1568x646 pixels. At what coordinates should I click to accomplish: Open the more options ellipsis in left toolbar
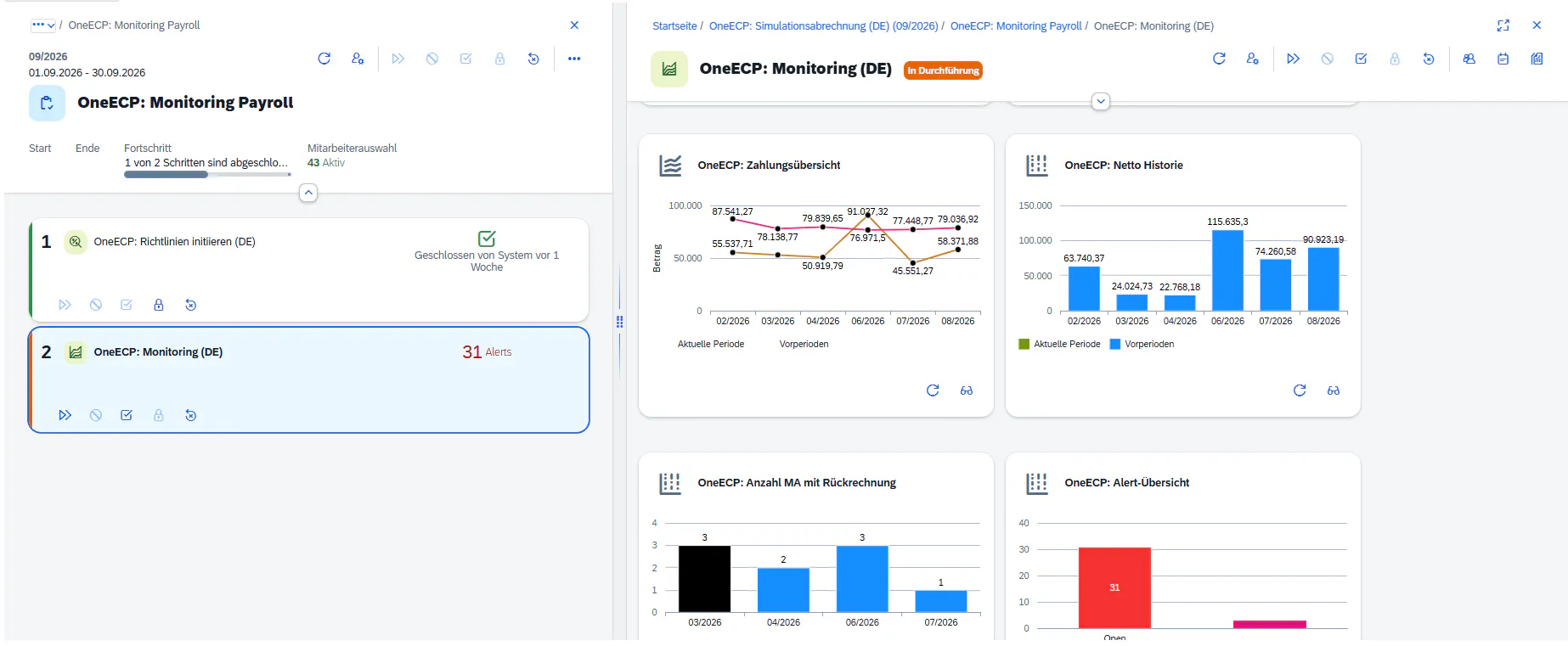point(574,59)
